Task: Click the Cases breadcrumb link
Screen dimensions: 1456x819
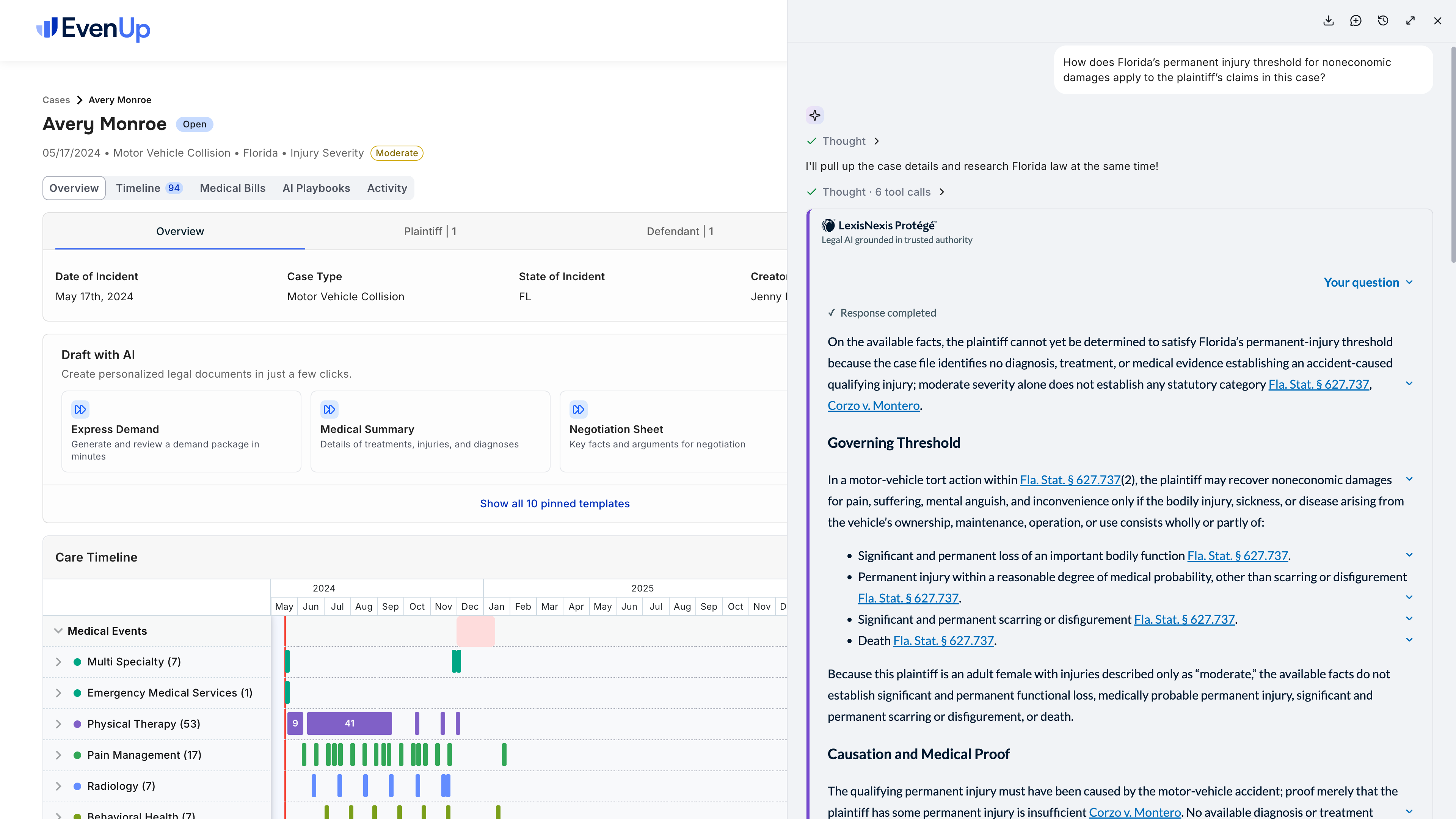Action: 56,100
